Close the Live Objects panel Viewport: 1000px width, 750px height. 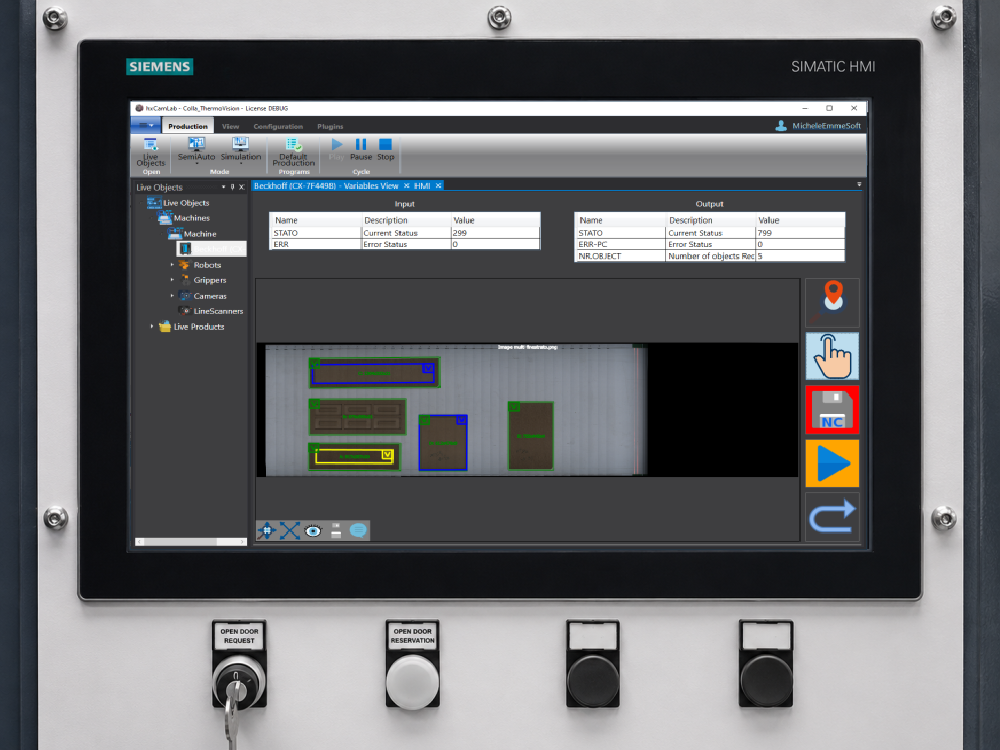point(242,188)
